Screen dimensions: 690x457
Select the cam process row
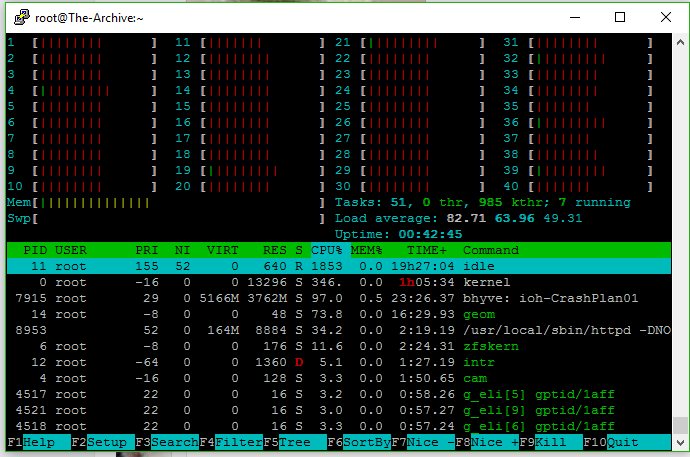pos(339,378)
